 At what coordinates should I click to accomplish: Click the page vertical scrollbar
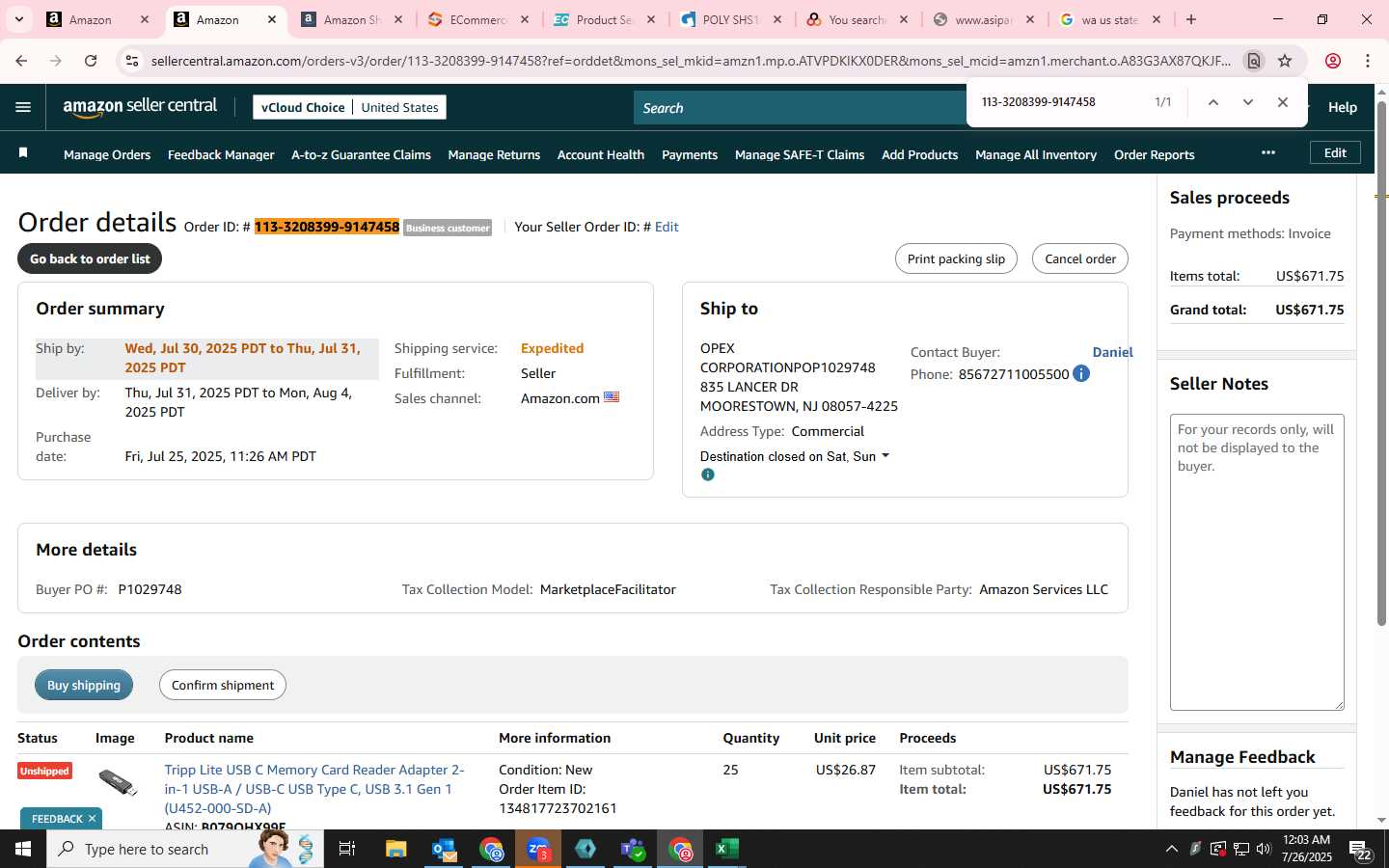click(x=1381, y=362)
